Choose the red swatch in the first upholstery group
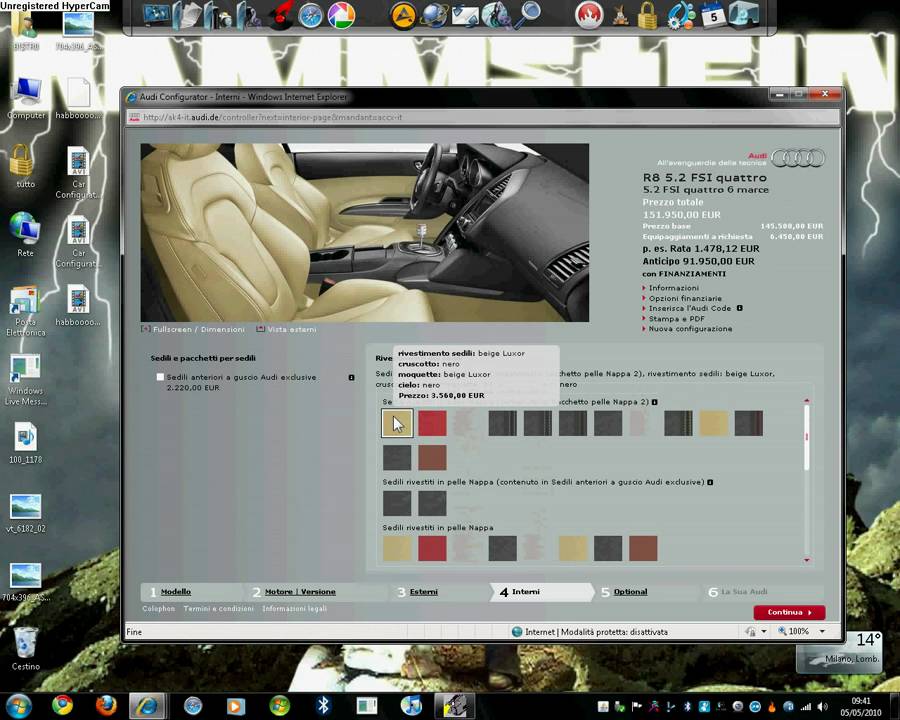Screen dimensions: 900x720 tap(432, 423)
